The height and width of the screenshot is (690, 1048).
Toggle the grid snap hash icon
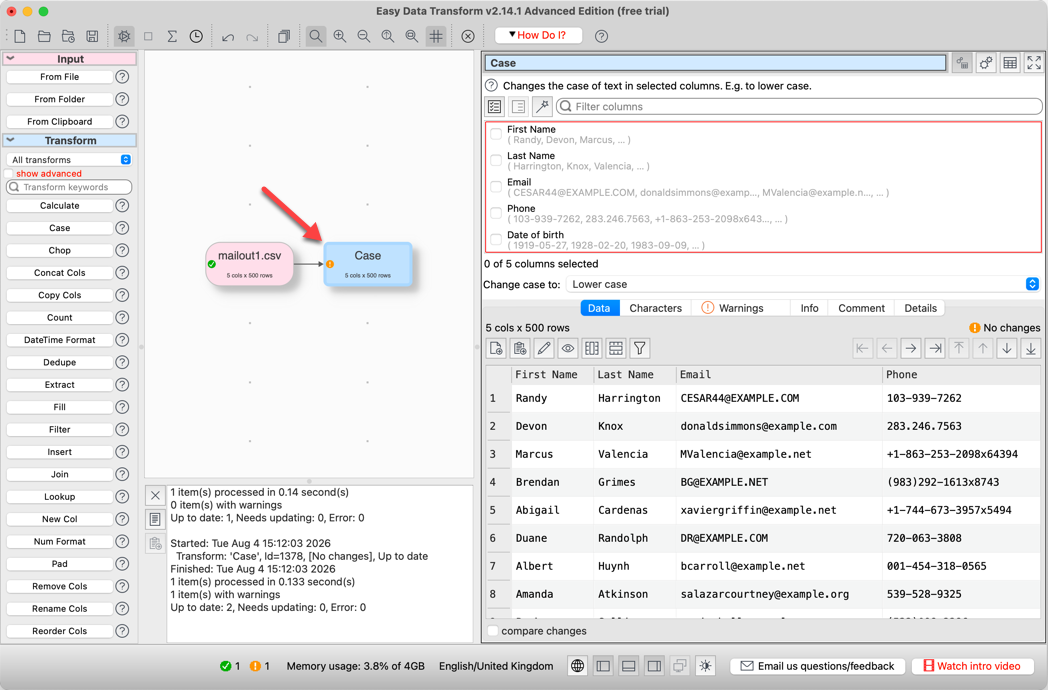coord(436,36)
